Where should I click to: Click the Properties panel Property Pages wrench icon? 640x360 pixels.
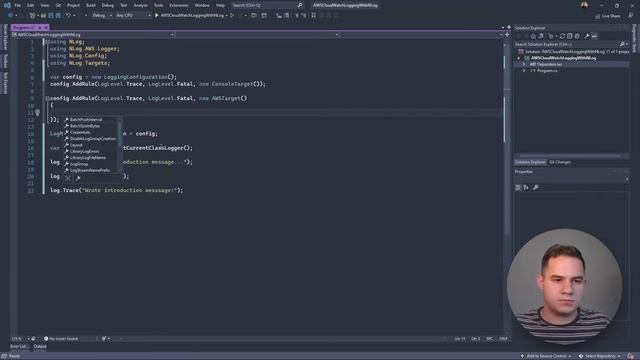coord(536,187)
